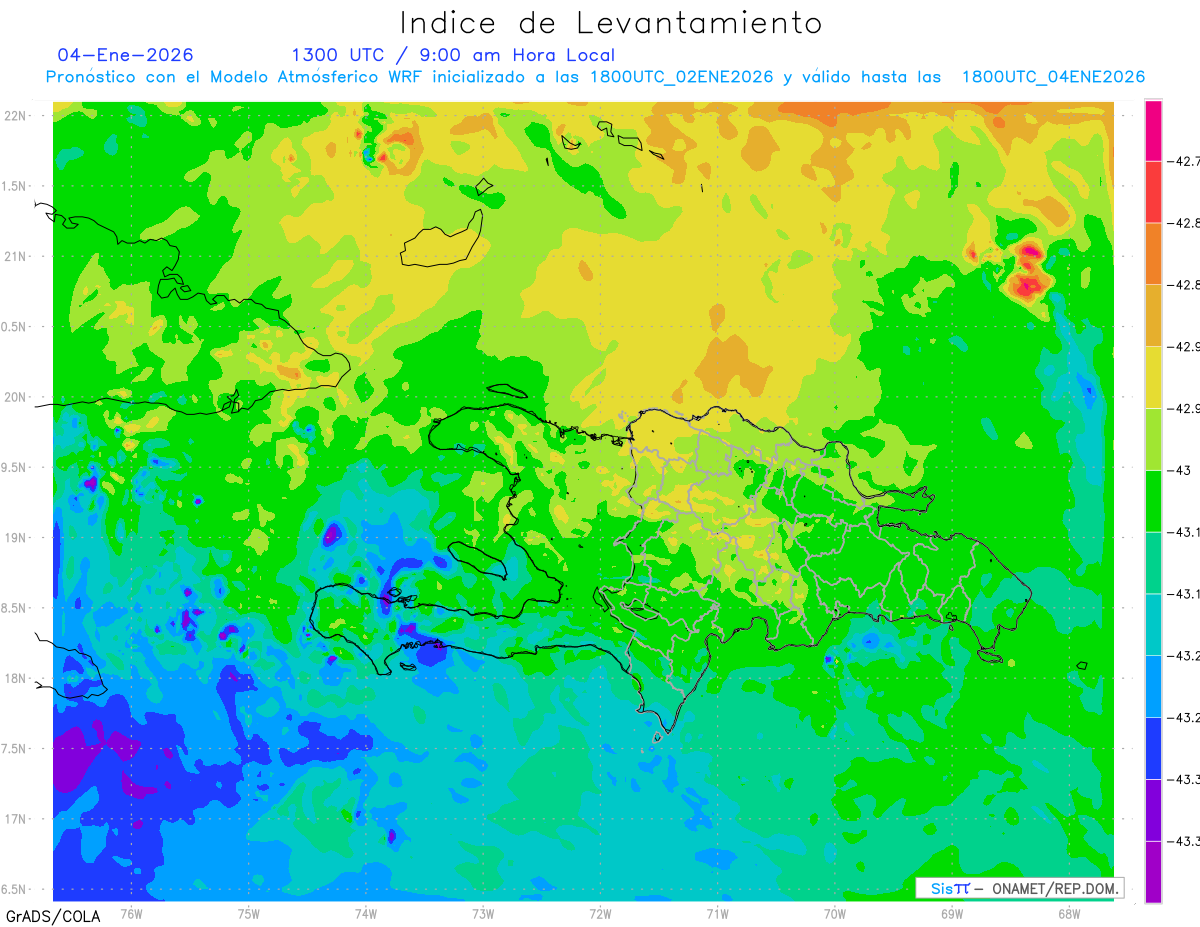Click the valid-until time '1800UTC_04ENE2026'
Image resolution: width=1200 pixels, height=927 pixels.
[1053, 77]
